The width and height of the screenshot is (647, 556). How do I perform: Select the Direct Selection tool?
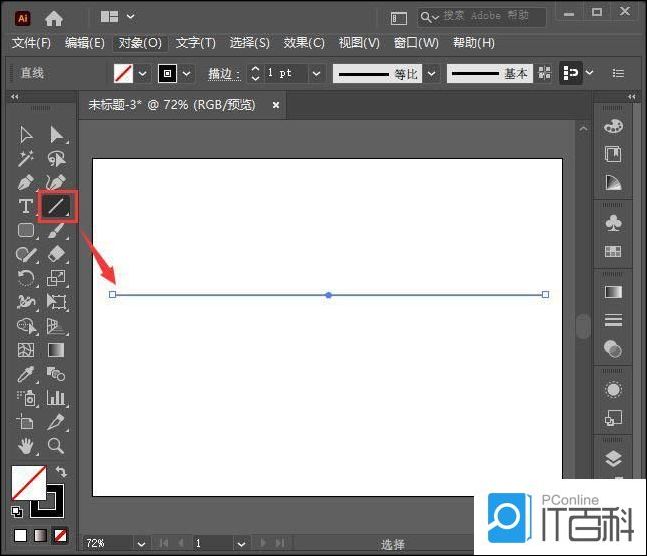[x=57, y=135]
